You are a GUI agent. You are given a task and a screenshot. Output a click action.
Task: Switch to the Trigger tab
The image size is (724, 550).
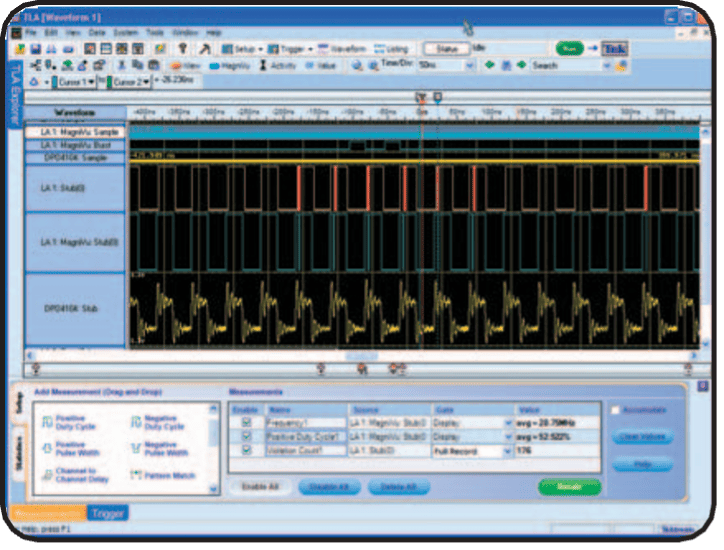tap(106, 513)
